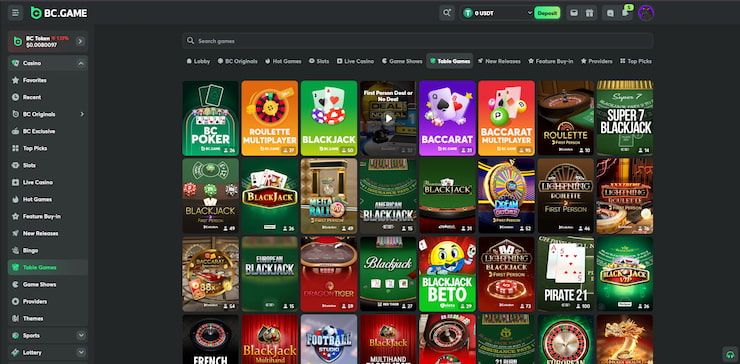This screenshot has height=364, width=740.
Task: Open the Lightning Roulette First Person tile
Action: pyautogui.click(x=565, y=196)
